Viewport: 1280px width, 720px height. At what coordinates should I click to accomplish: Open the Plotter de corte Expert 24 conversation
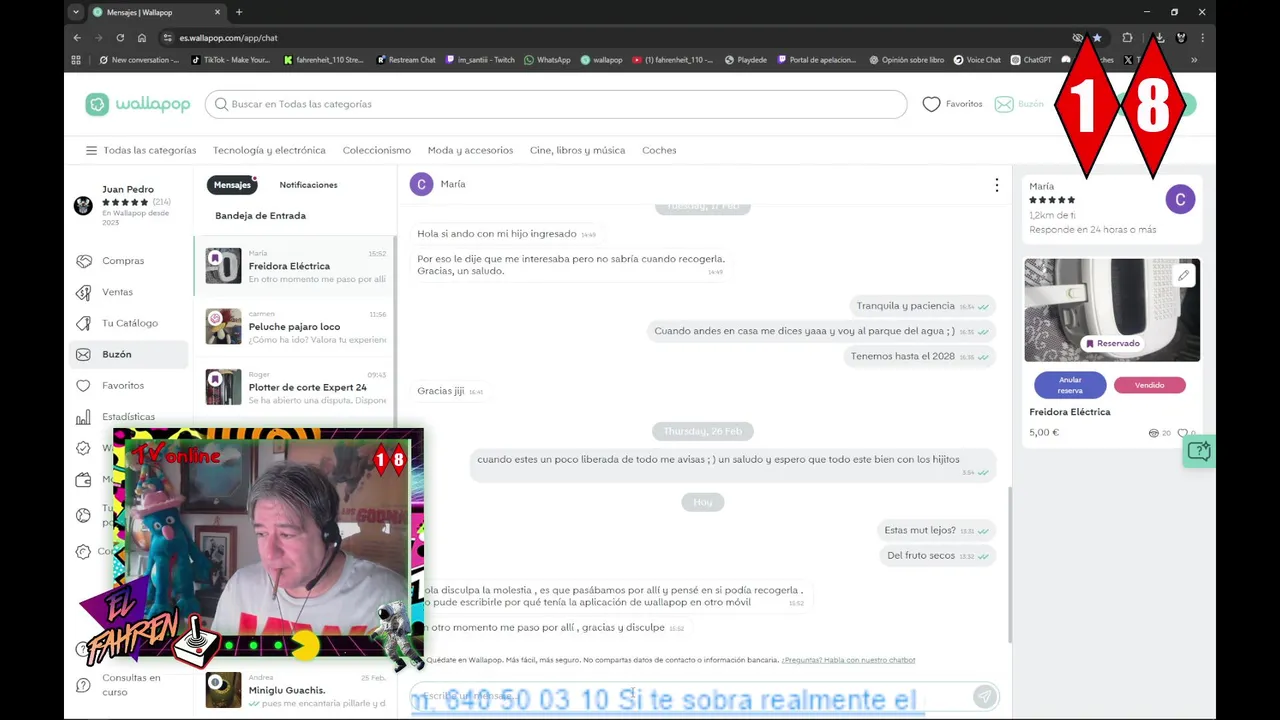(x=295, y=387)
